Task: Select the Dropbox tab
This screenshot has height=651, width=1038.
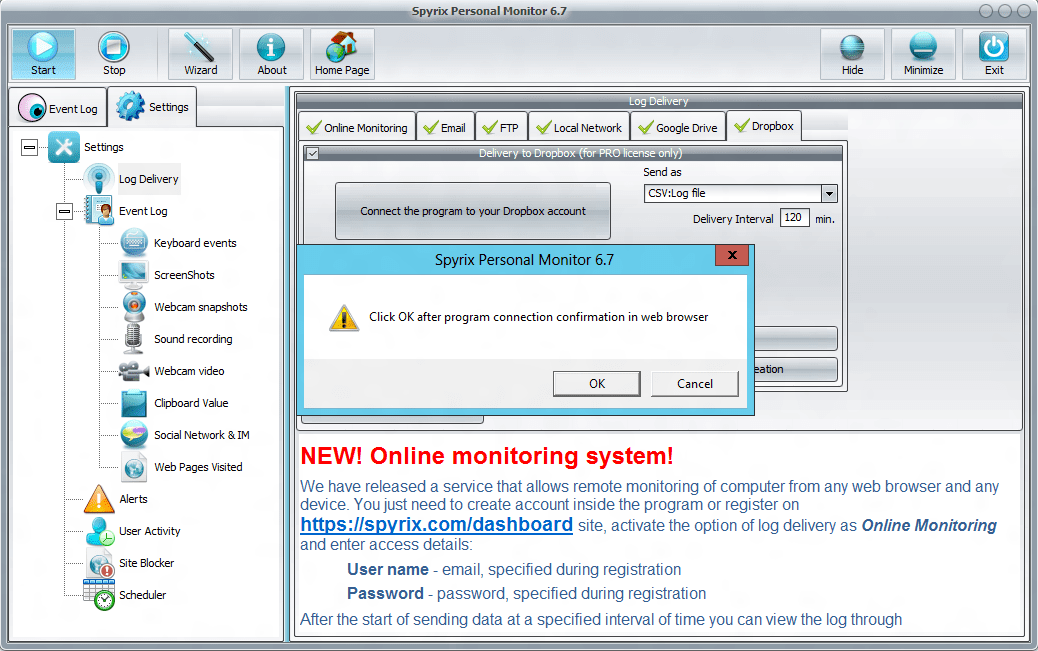Action: (764, 126)
